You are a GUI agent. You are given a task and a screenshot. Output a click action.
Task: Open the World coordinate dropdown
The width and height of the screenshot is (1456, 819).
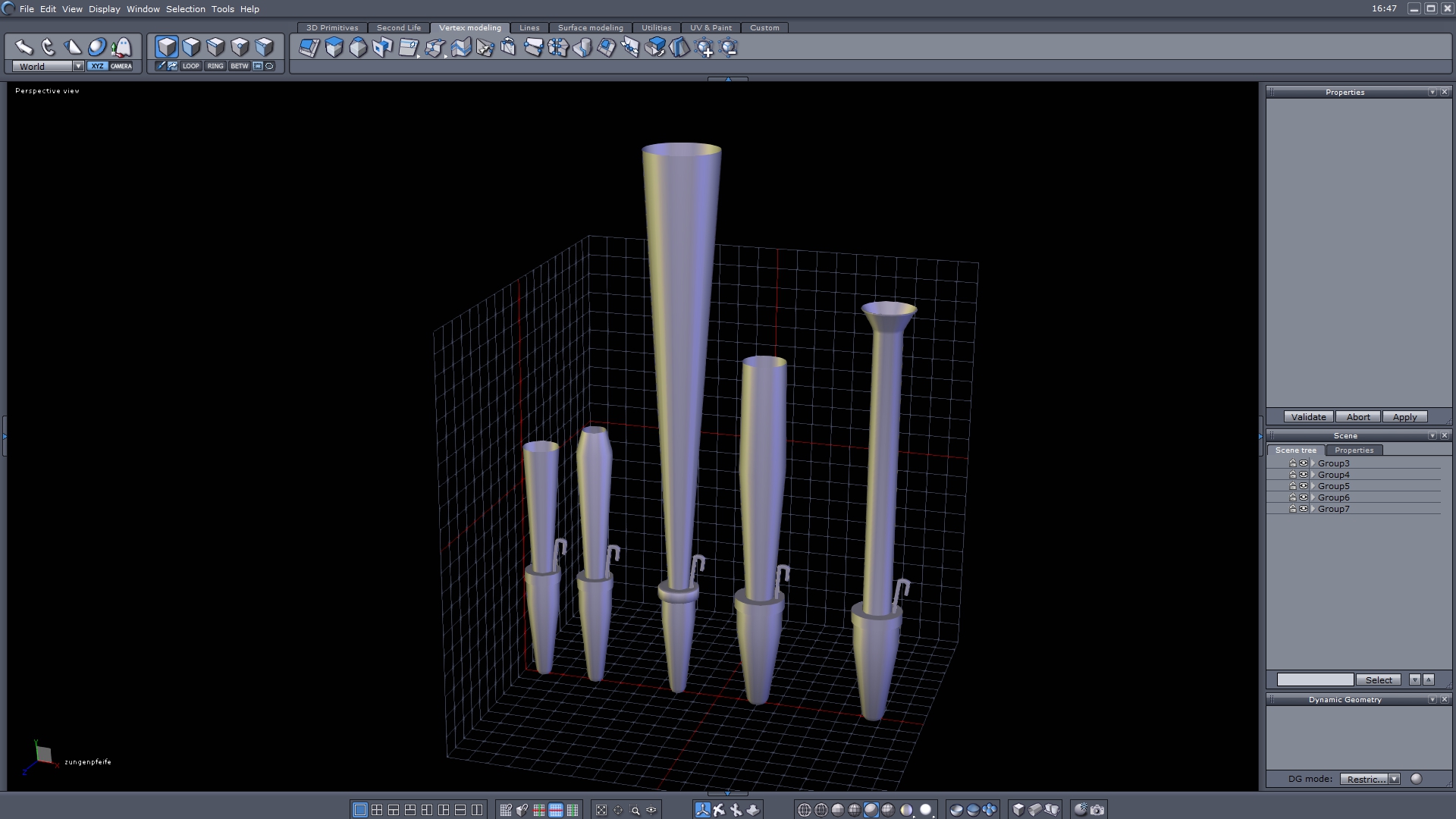78,66
